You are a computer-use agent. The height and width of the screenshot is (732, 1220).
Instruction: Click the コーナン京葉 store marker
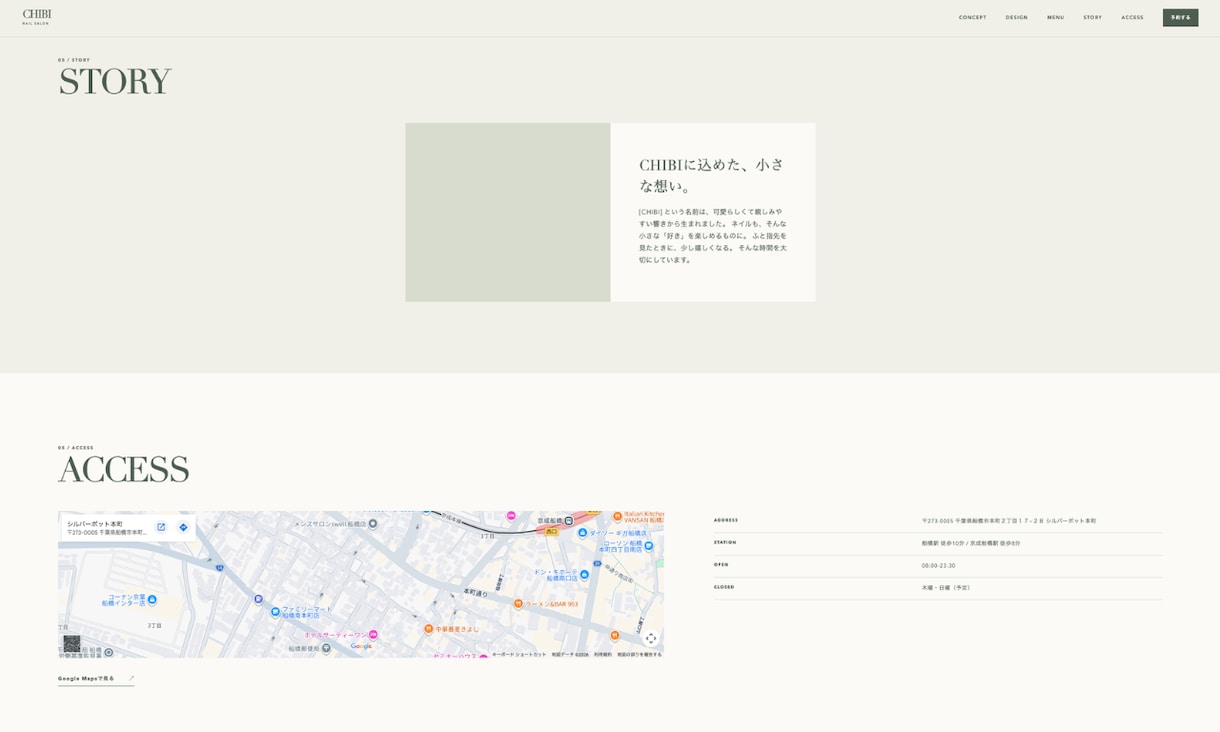coord(152,600)
